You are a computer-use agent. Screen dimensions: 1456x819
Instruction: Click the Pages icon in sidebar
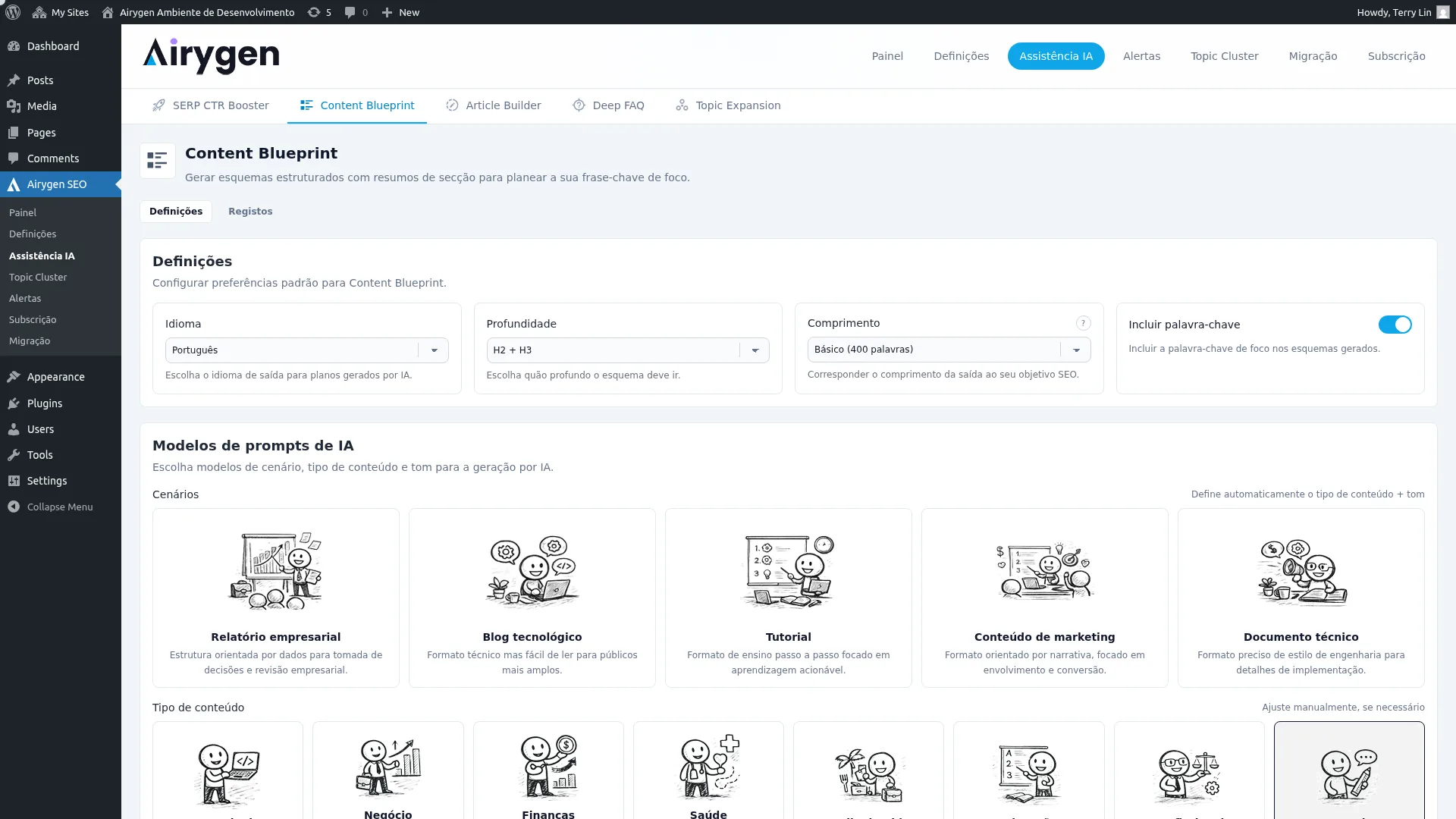click(14, 133)
